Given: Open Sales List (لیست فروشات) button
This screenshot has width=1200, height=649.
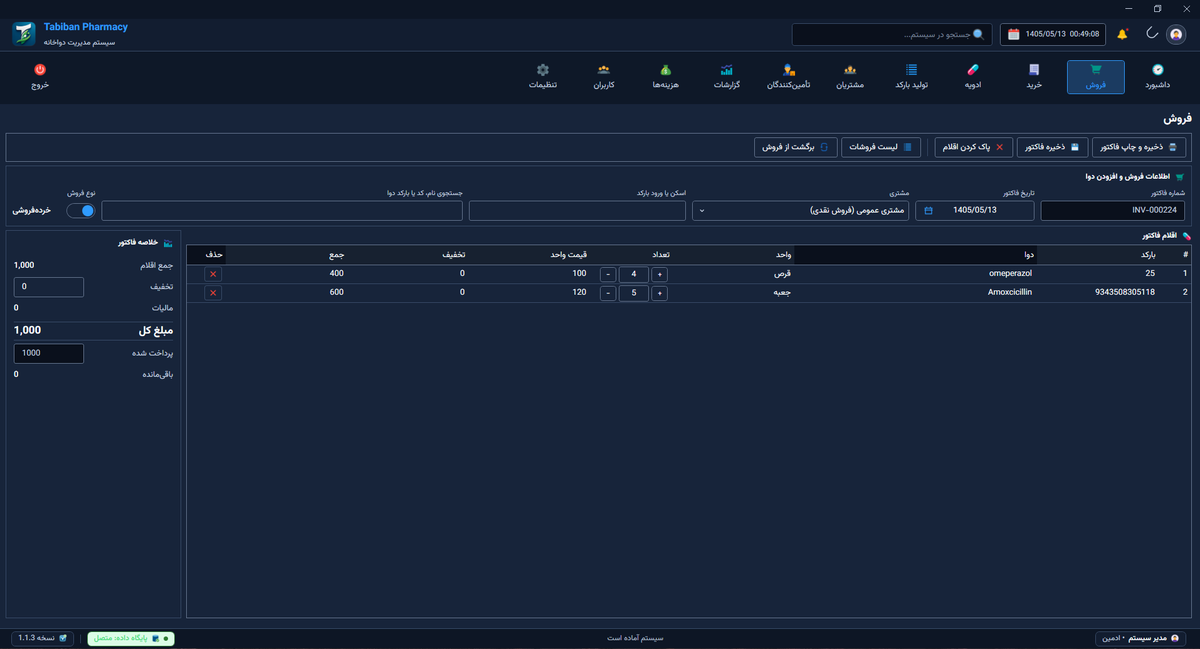Looking at the screenshot, I should click(x=881, y=147).
